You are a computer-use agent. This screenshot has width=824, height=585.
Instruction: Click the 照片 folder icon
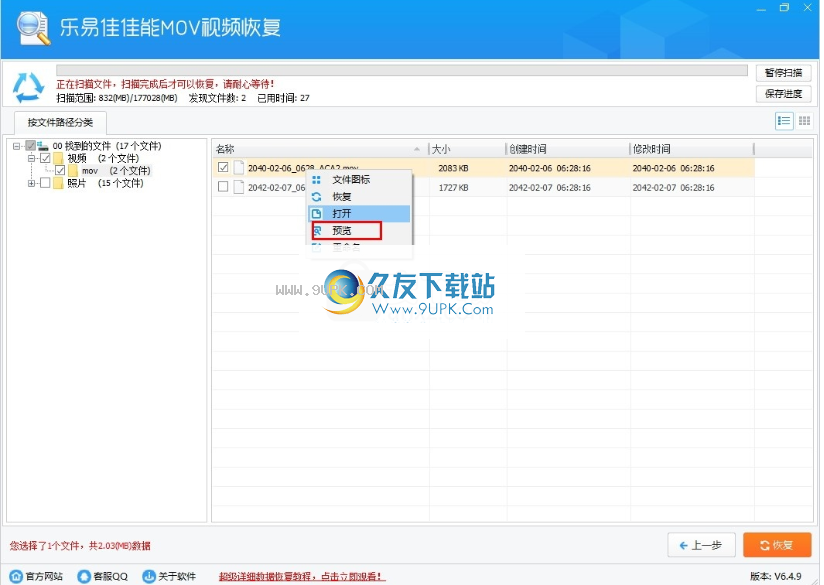pos(58,183)
